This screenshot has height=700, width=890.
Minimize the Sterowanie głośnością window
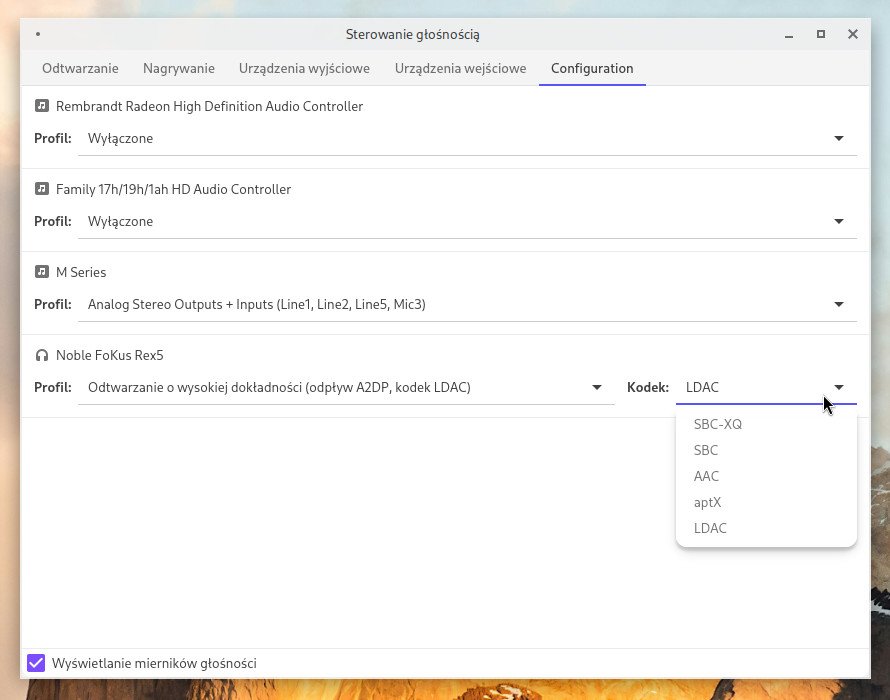point(789,35)
